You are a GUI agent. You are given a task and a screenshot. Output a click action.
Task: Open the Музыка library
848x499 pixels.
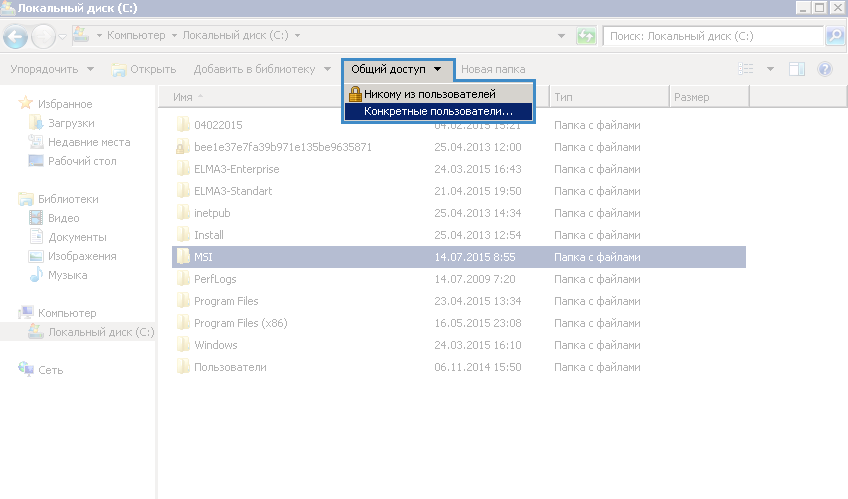coord(68,275)
